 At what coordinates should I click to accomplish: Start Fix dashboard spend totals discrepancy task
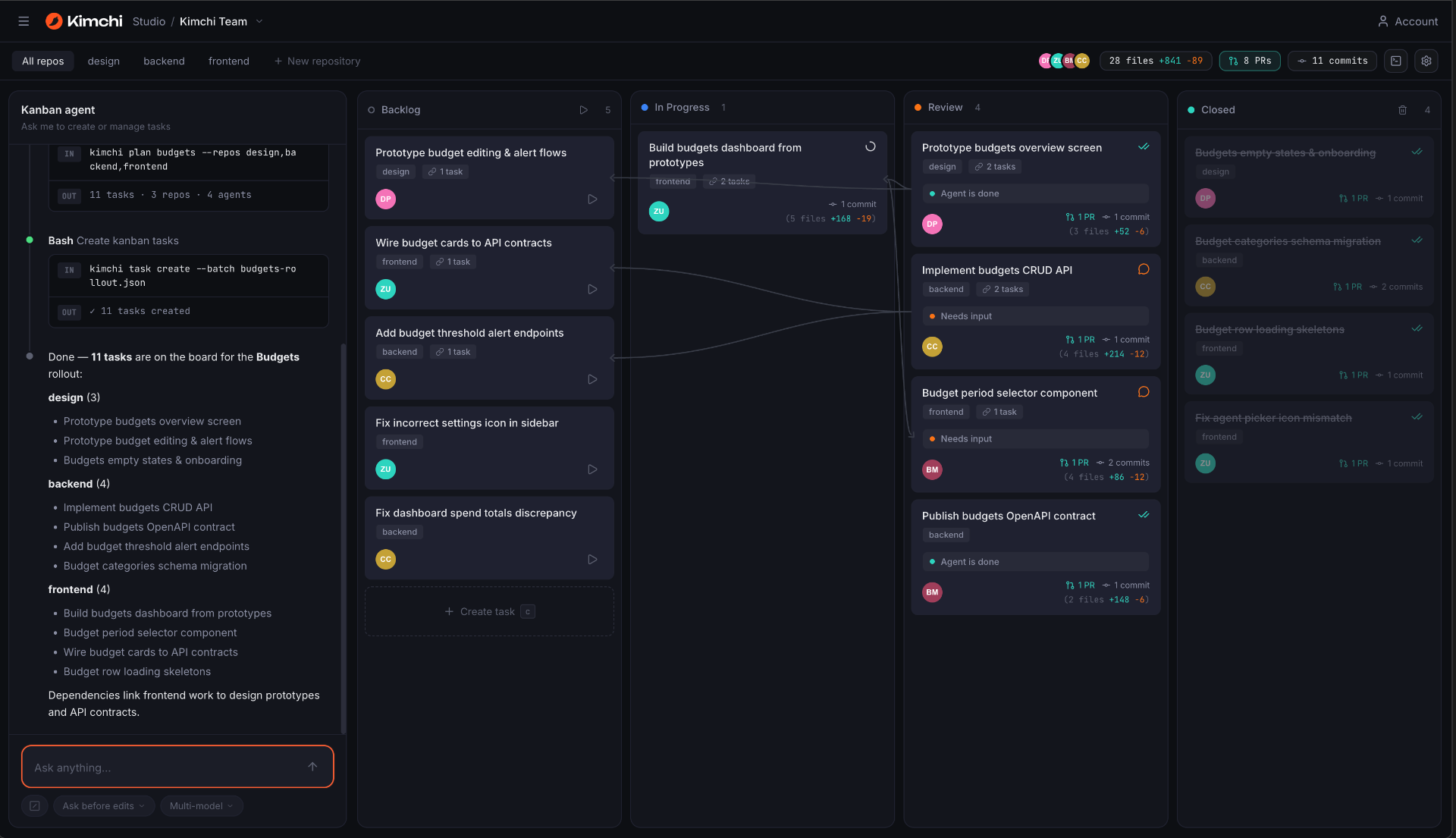[x=592, y=560]
